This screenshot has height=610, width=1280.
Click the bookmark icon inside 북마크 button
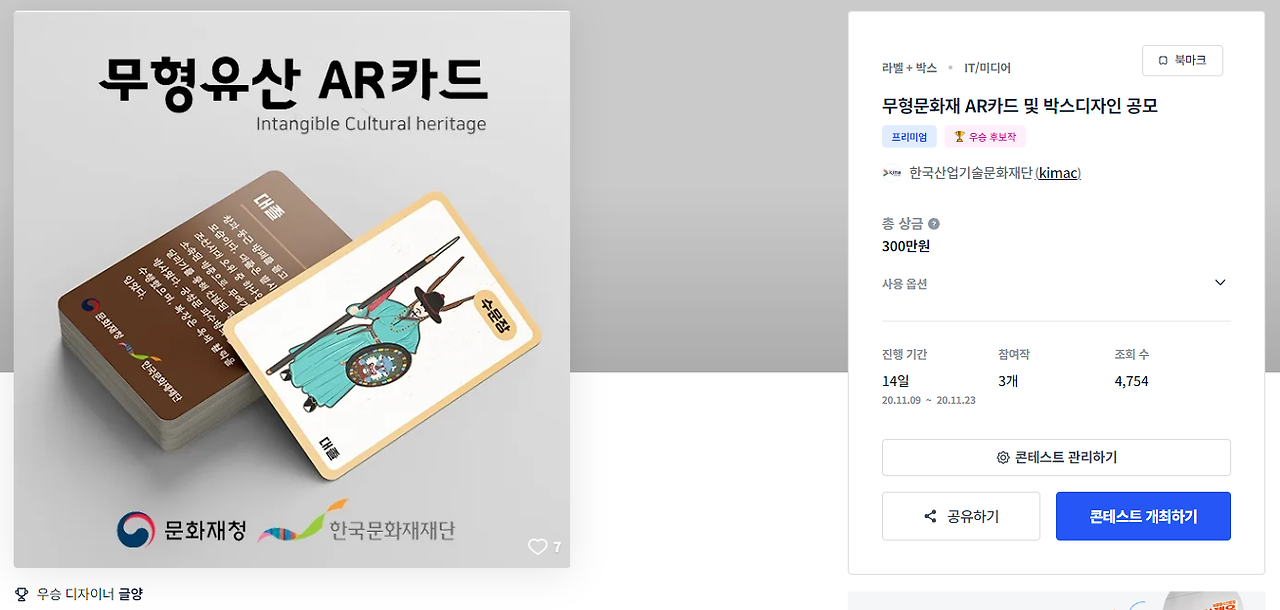point(1163,61)
